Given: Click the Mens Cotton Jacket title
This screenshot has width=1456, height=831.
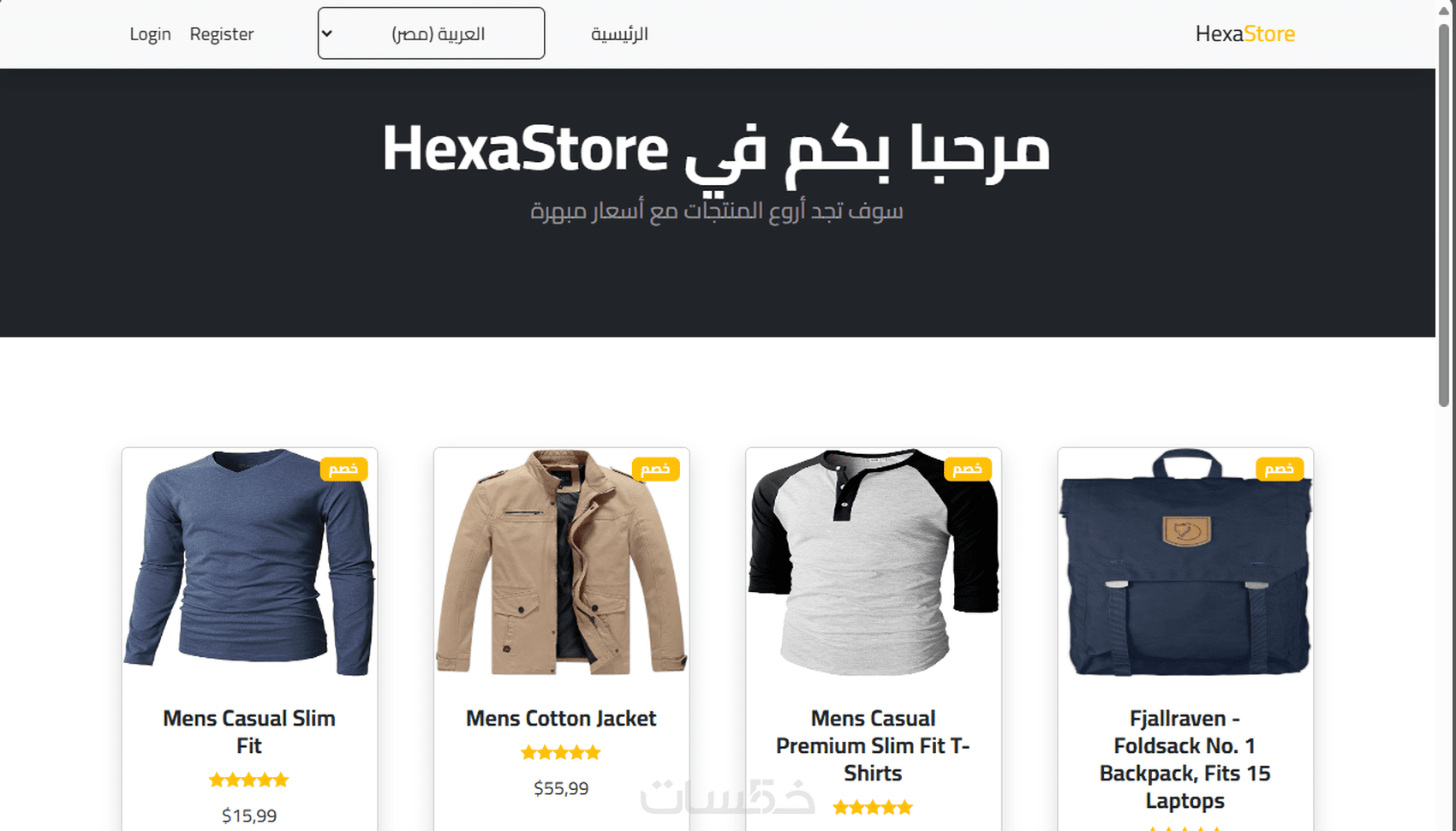Looking at the screenshot, I should 561,719.
